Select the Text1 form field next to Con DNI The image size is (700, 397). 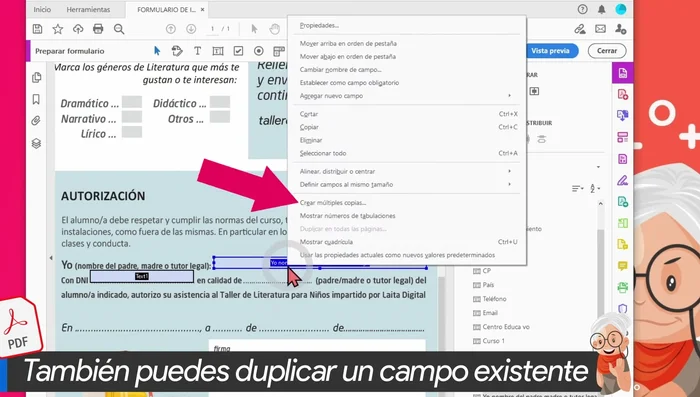tap(142, 276)
